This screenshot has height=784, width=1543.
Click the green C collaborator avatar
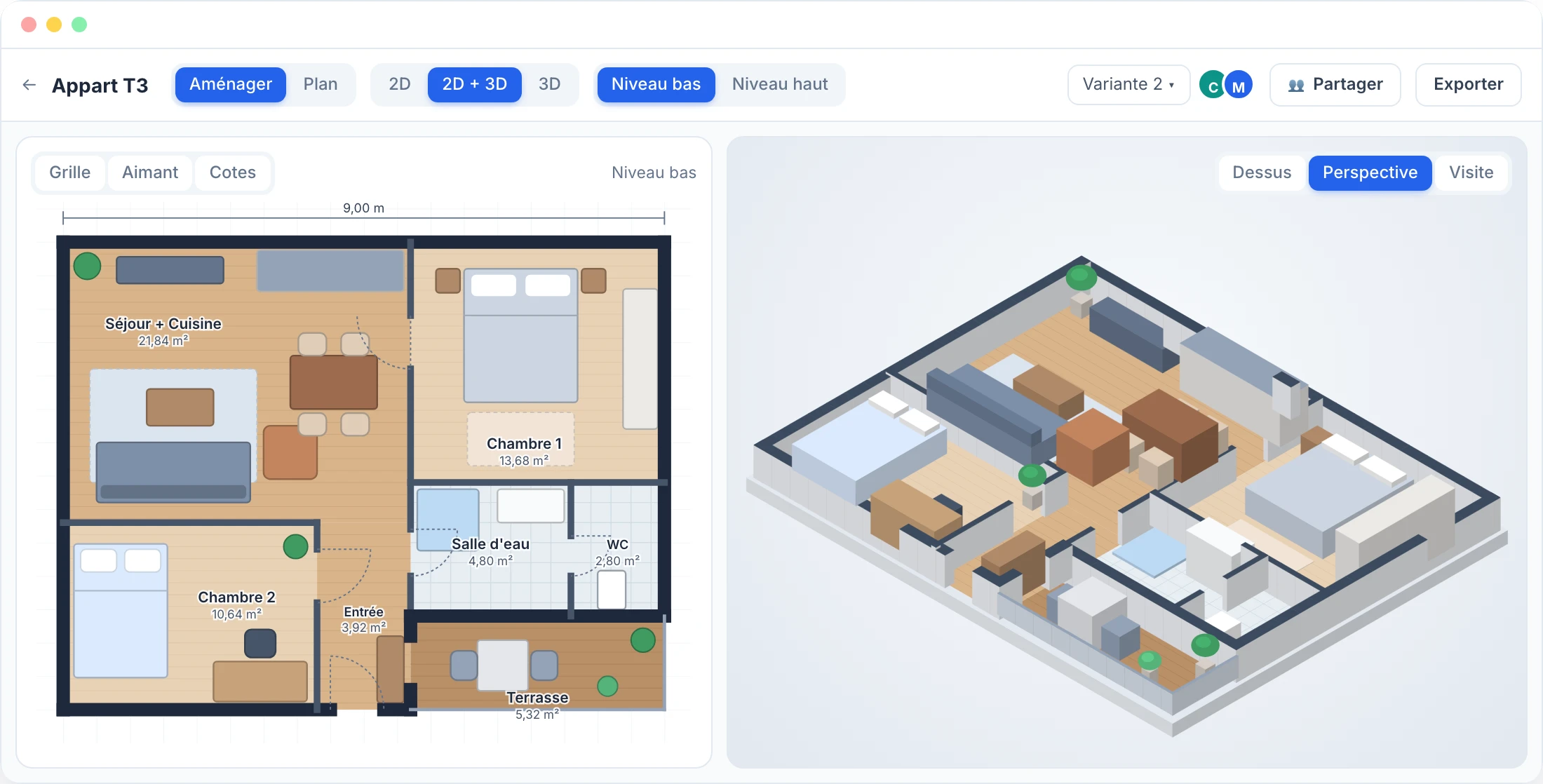tap(1212, 86)
